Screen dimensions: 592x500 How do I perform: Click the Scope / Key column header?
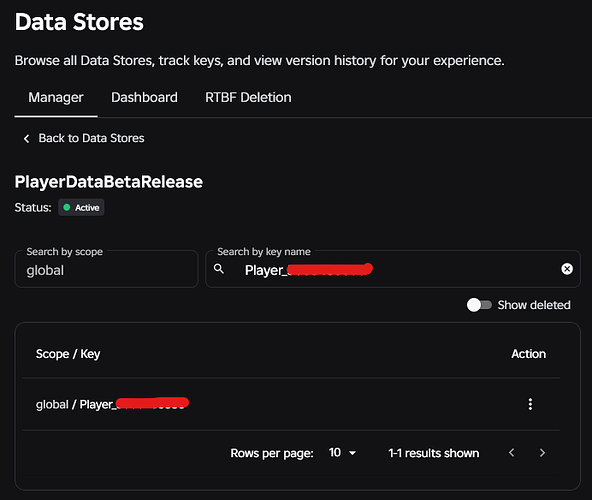point(68,354)
